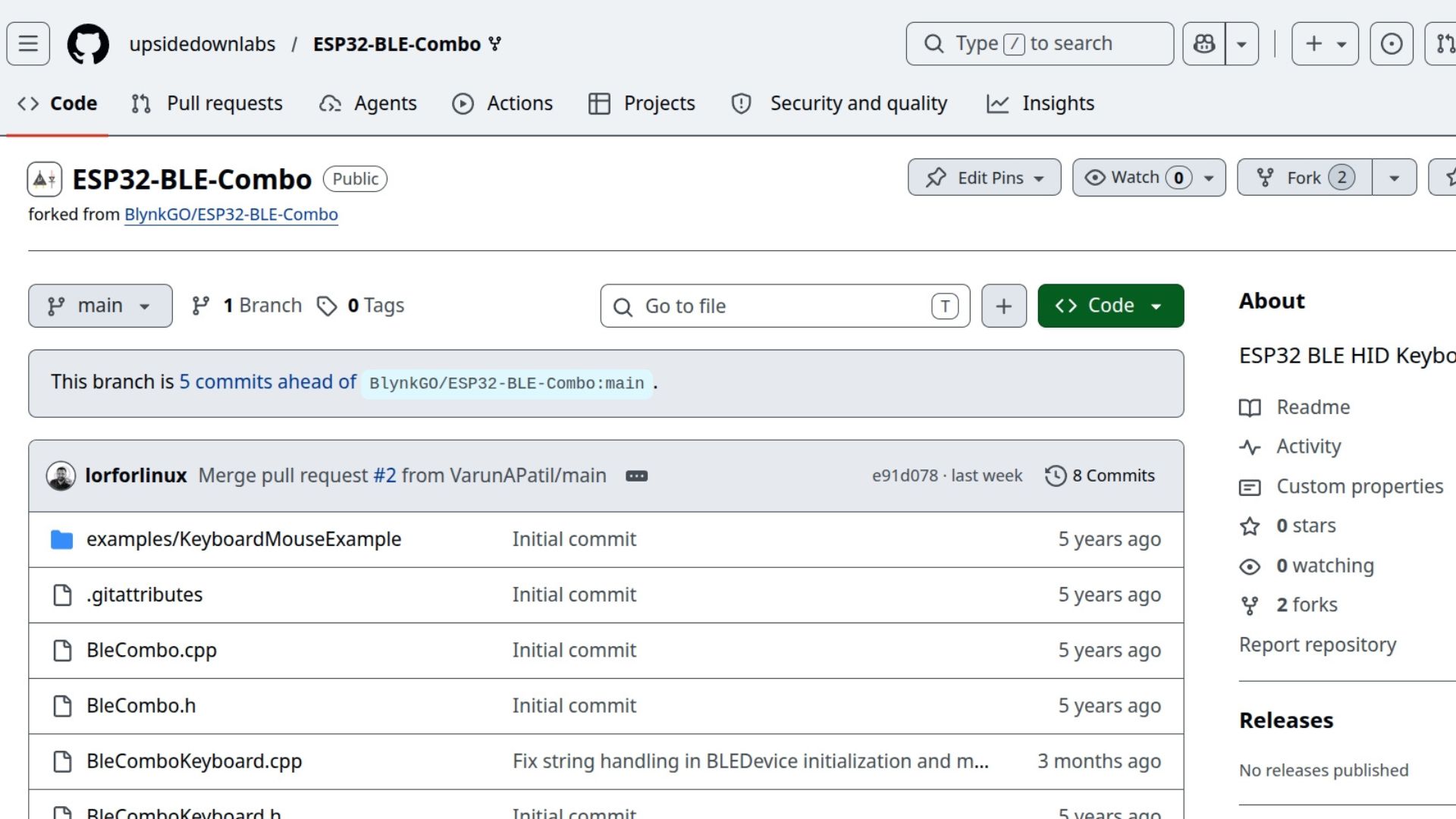
Task: Open the create new plus menu
Action: point(1325,44)
